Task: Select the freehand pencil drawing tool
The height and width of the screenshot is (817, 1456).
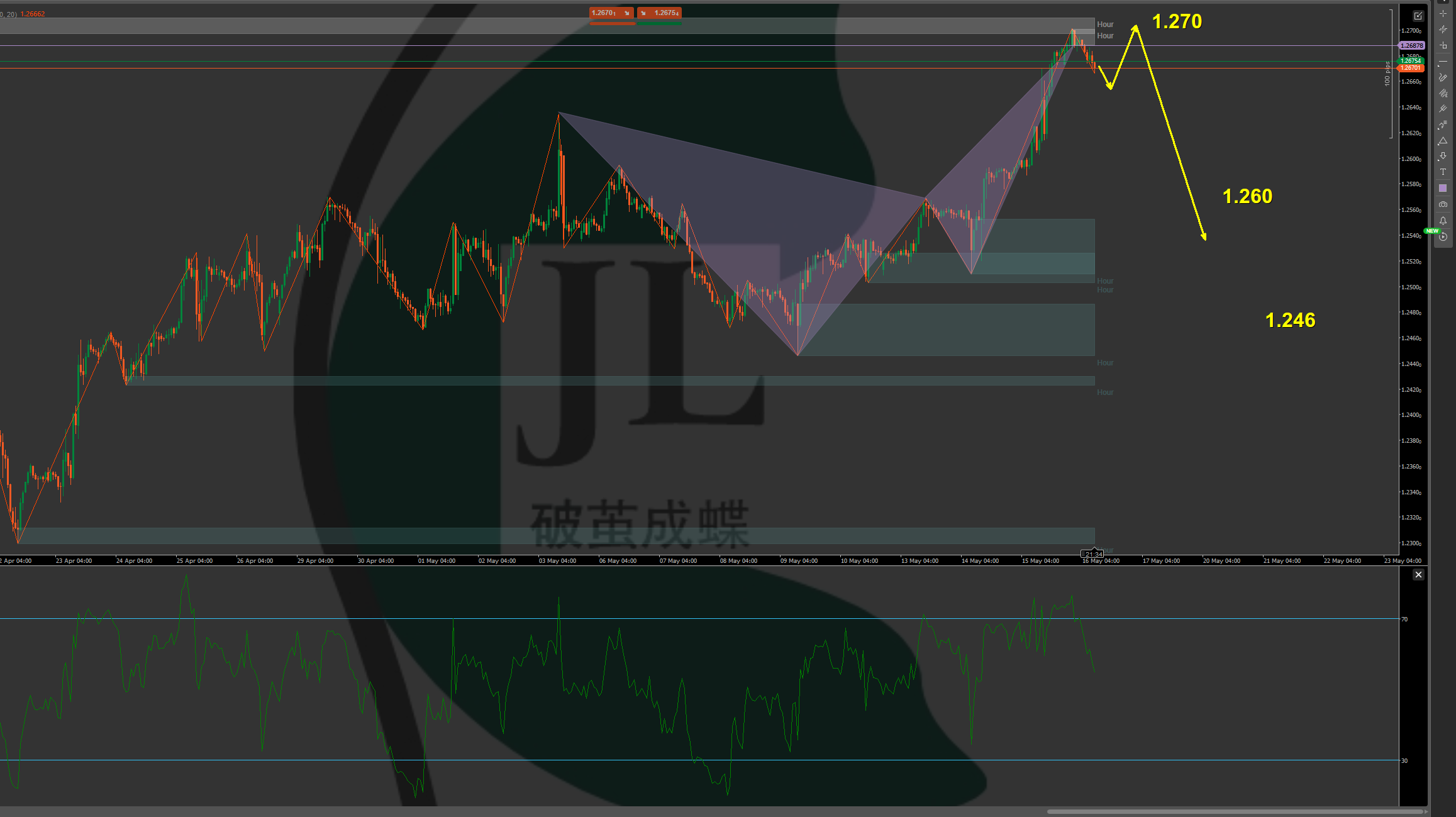Action: (x=1443, y=77)
